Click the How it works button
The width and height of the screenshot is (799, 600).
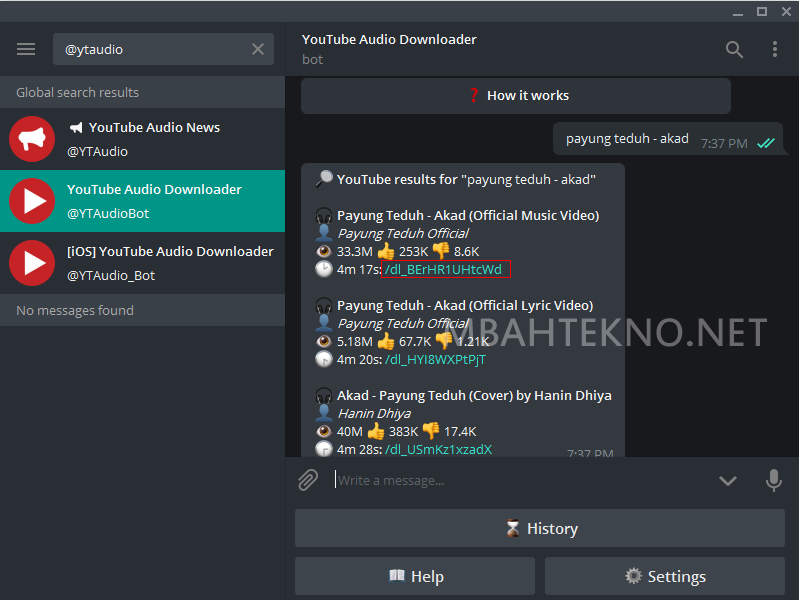(516, 96)
